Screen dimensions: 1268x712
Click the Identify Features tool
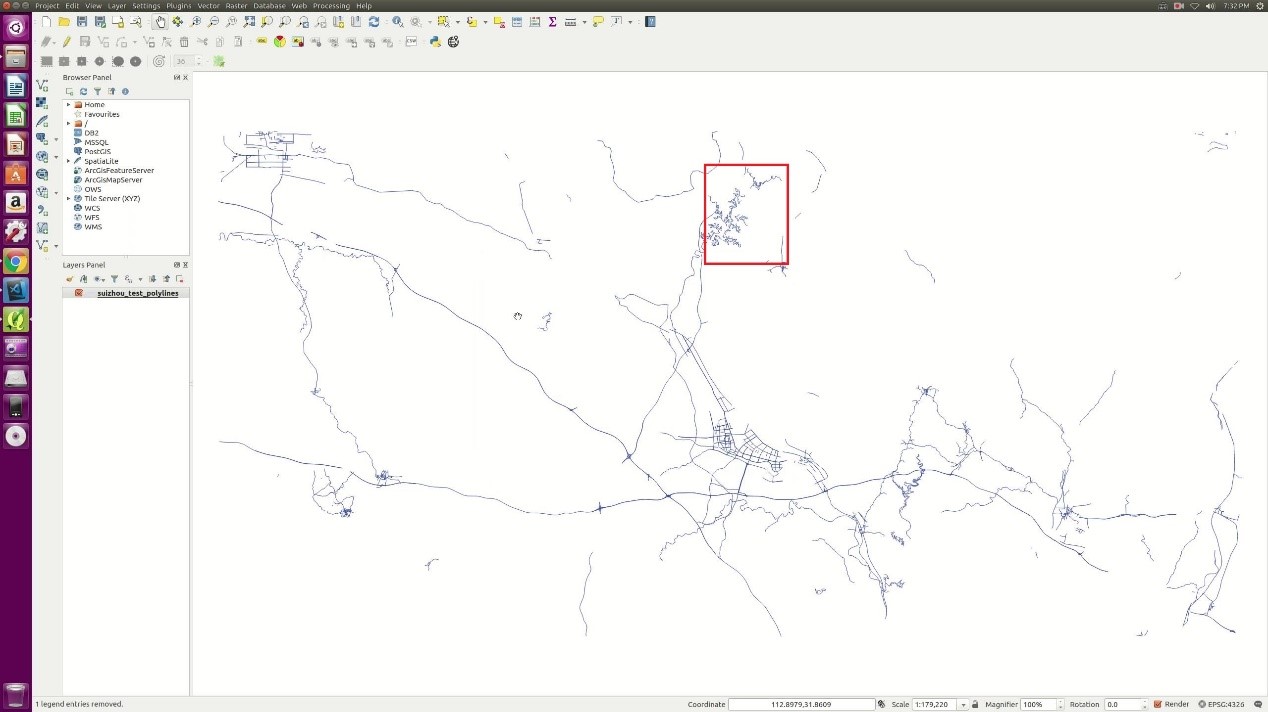pos(398,22)
